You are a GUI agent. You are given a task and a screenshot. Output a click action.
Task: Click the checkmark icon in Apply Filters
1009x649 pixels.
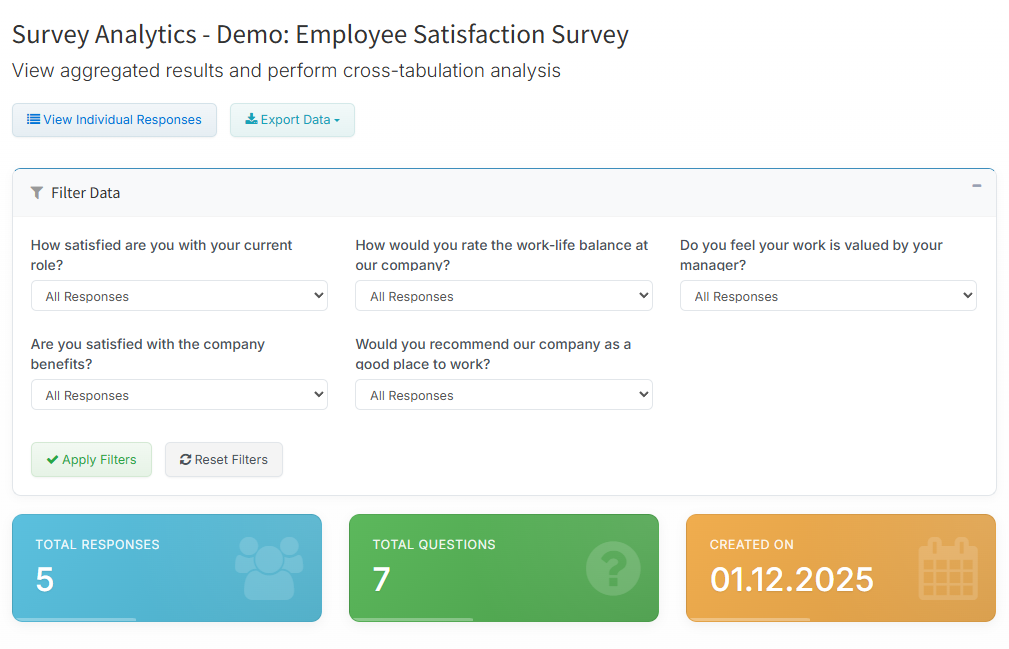click(x=52, y=460)
